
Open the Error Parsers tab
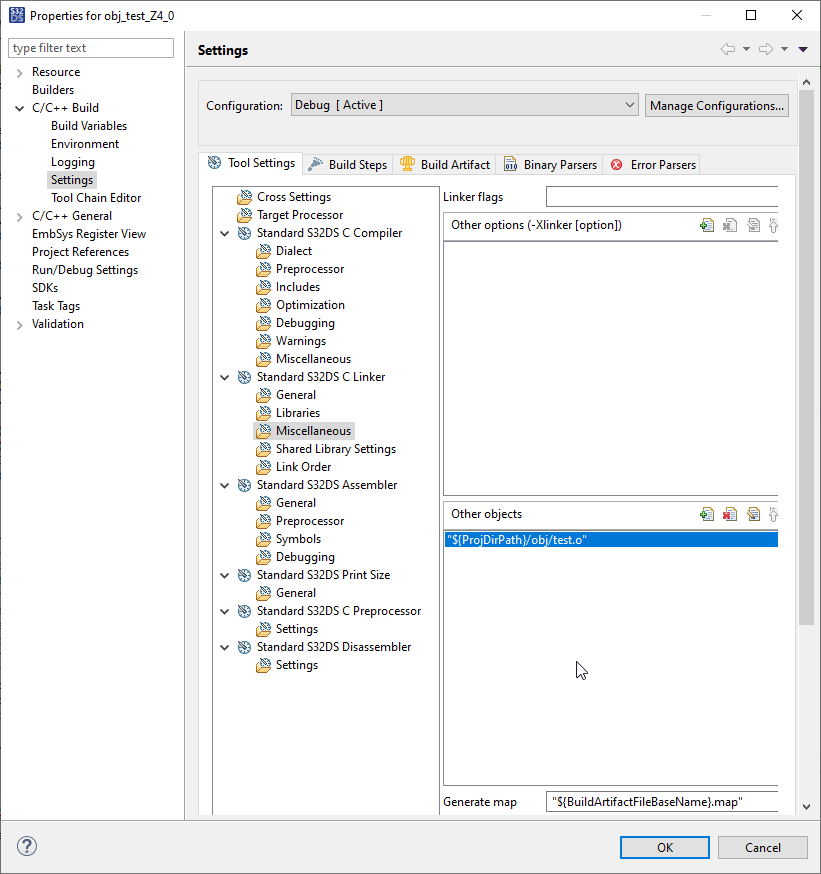[x=653, y=164]
